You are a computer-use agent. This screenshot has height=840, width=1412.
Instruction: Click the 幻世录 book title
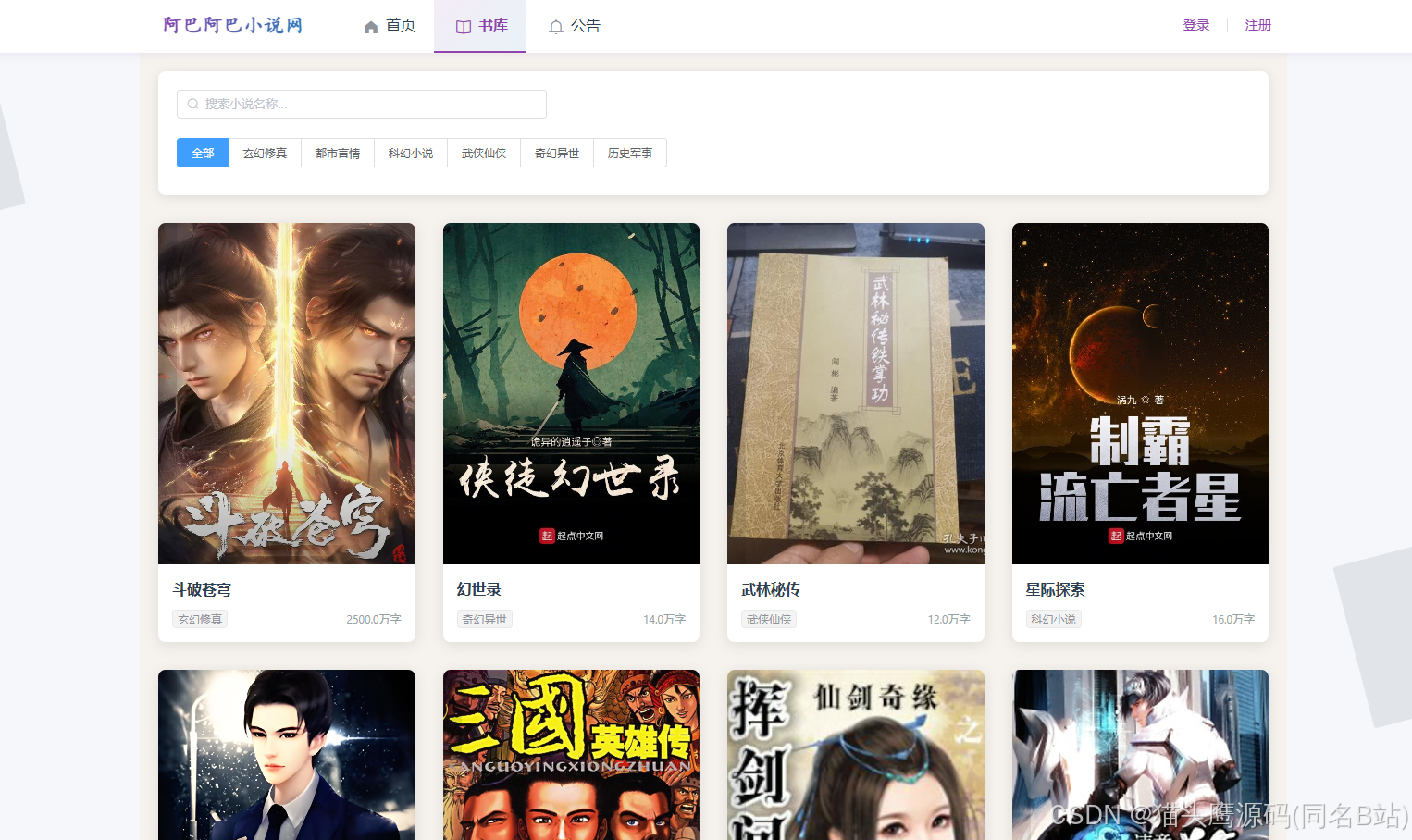pos(479,589)
